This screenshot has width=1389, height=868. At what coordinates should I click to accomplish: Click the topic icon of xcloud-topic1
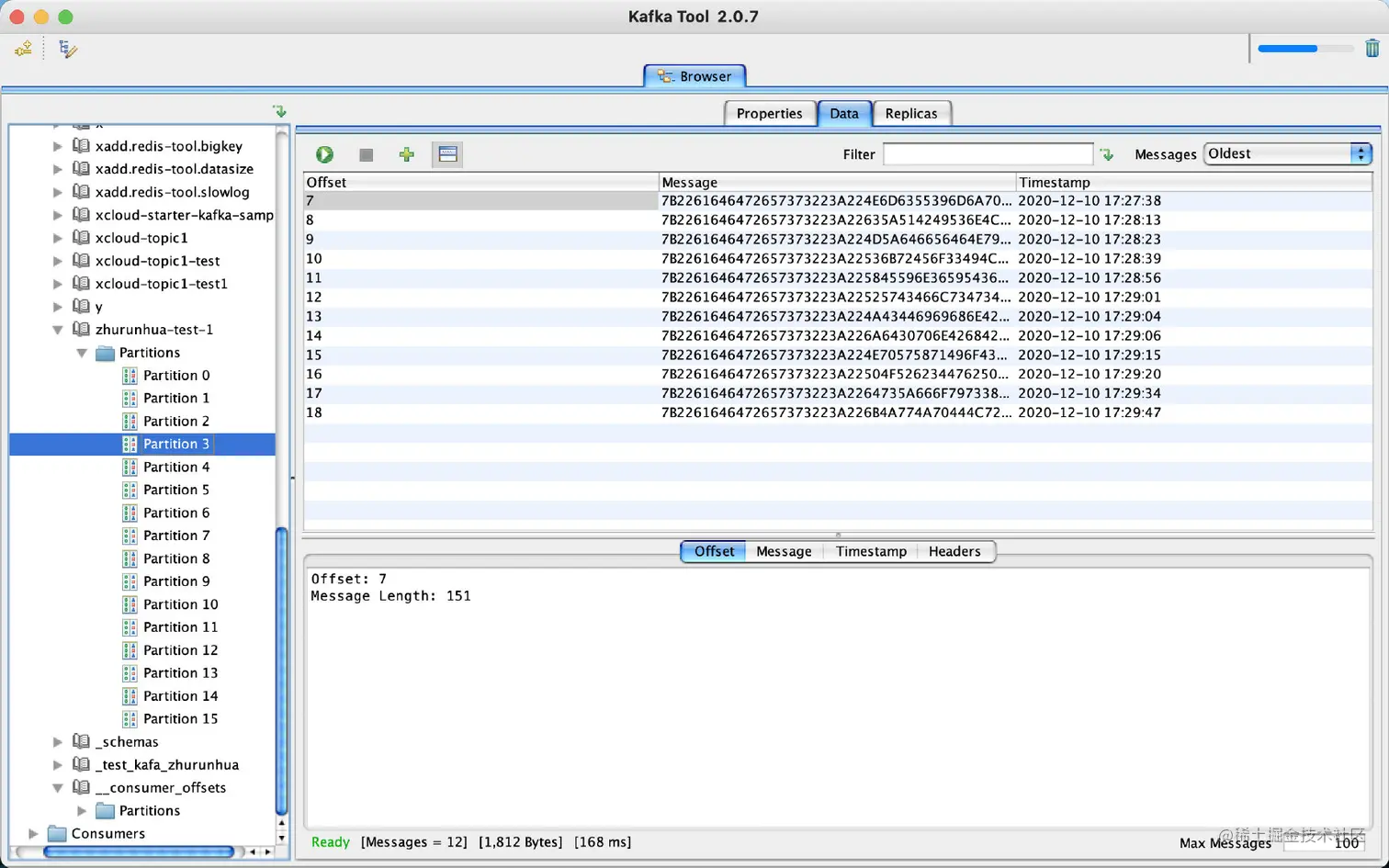pyautogui.click(x=81, y=237)
